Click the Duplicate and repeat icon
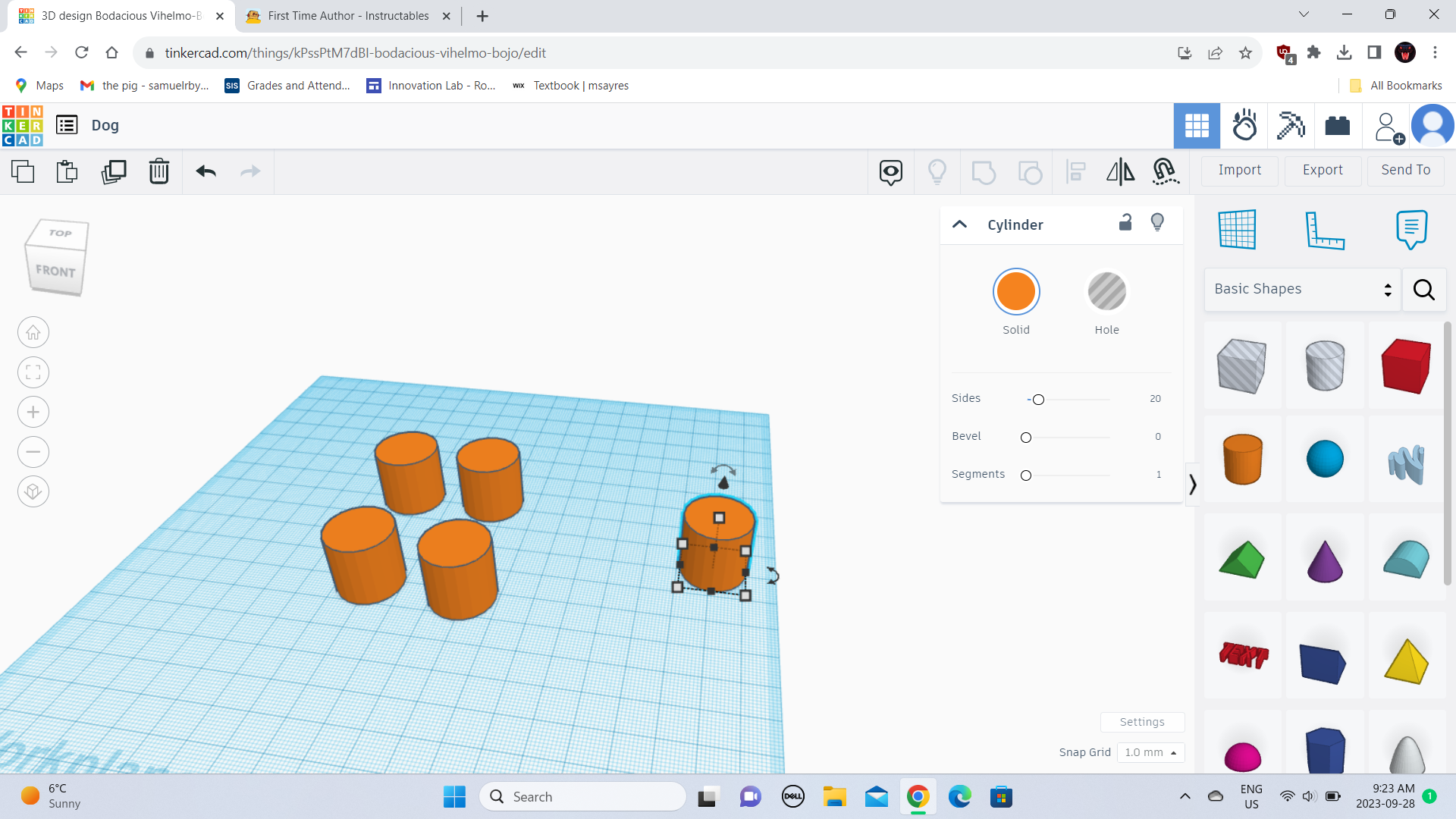Image resolution: width=1456 pixels, height=819 pixels. point(114,171)
